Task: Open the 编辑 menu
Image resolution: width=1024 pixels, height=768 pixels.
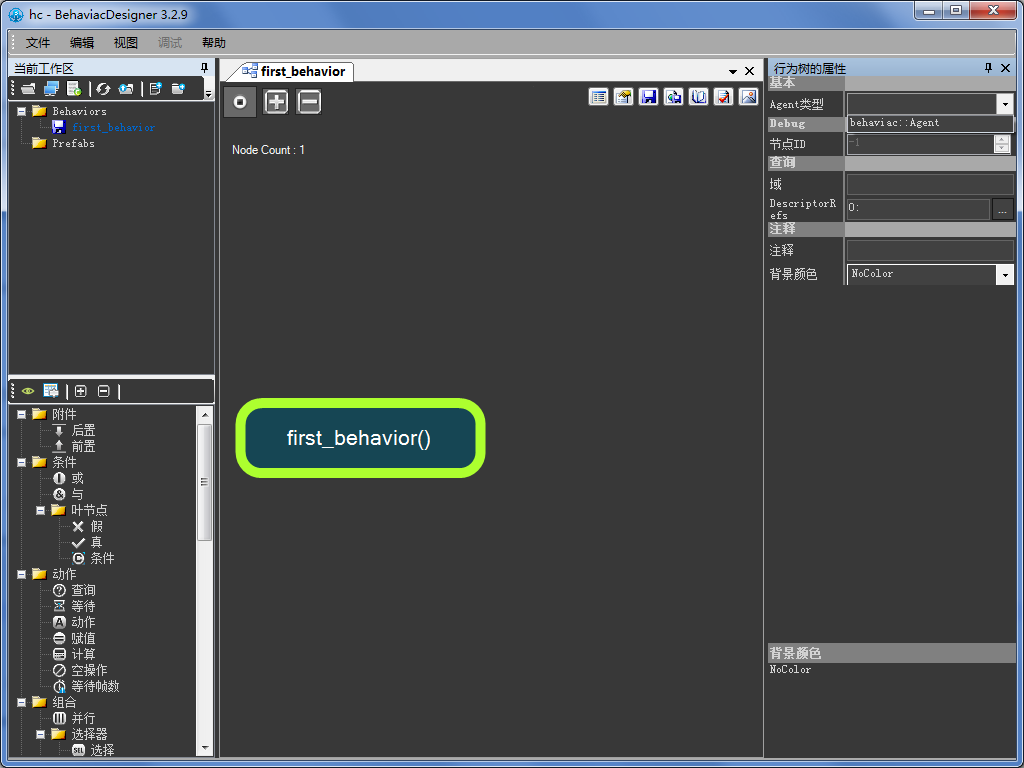Action: click(82, 42)
